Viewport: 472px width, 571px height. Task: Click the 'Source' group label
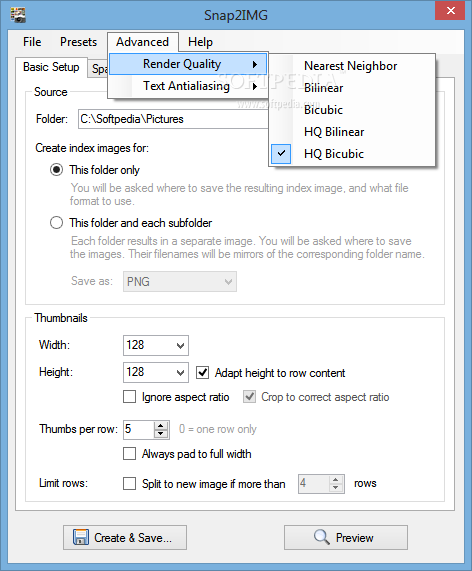click(51, 92)
